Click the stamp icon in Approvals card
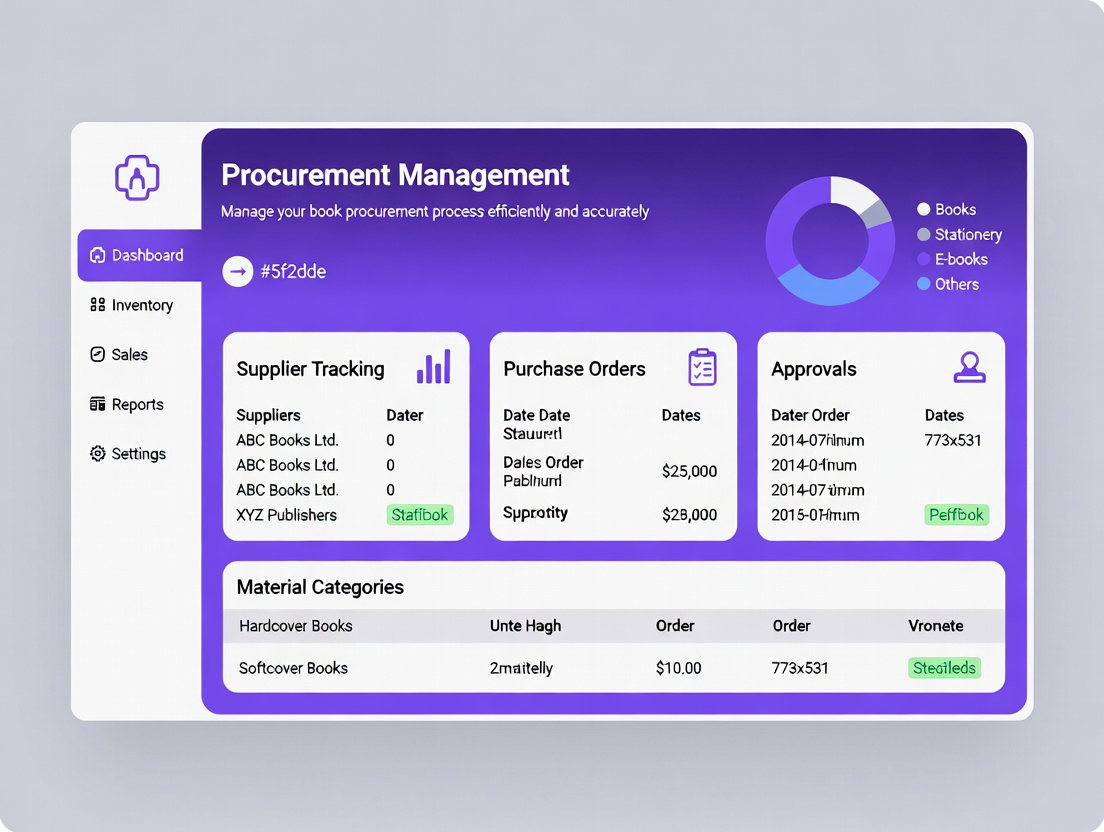This screenshot has width=1104, height=832. [969, 367]
